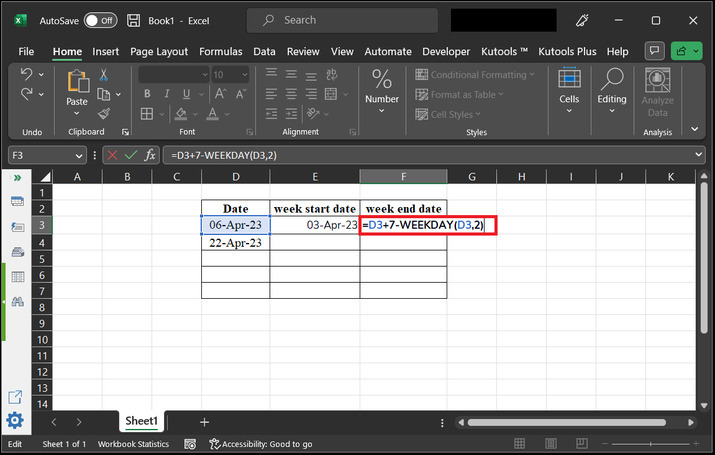Confirm formula entry with checkmark
This screenshot has width=715, height=455.
131,155
